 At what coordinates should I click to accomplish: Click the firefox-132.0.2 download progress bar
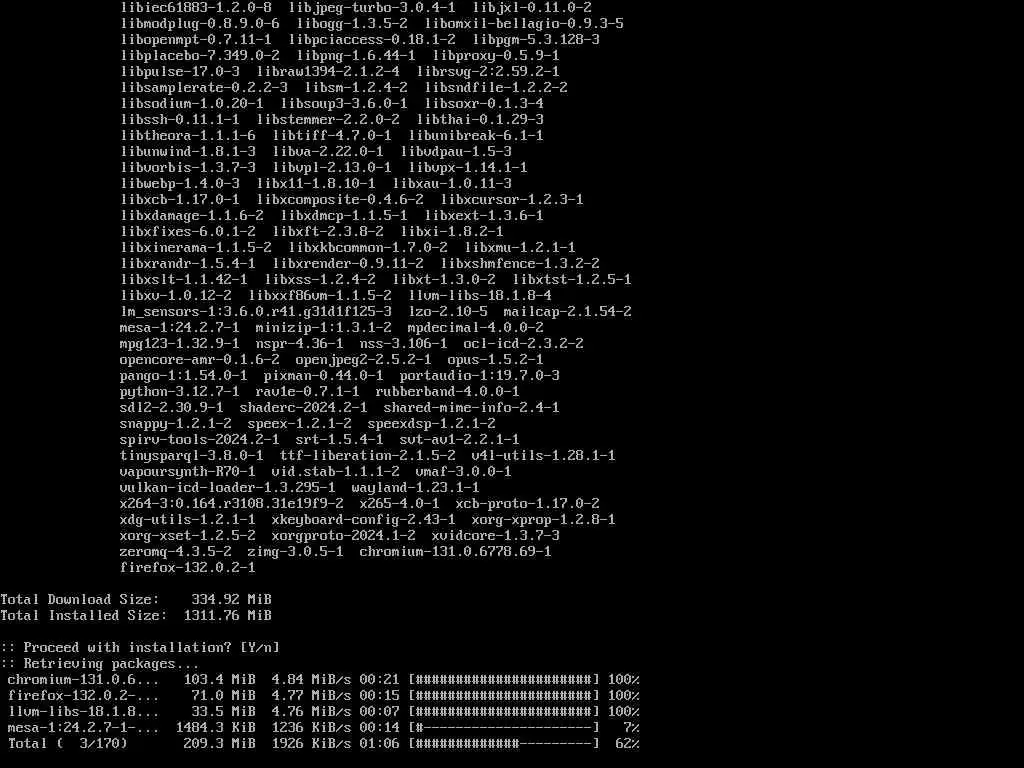(504, 696)
